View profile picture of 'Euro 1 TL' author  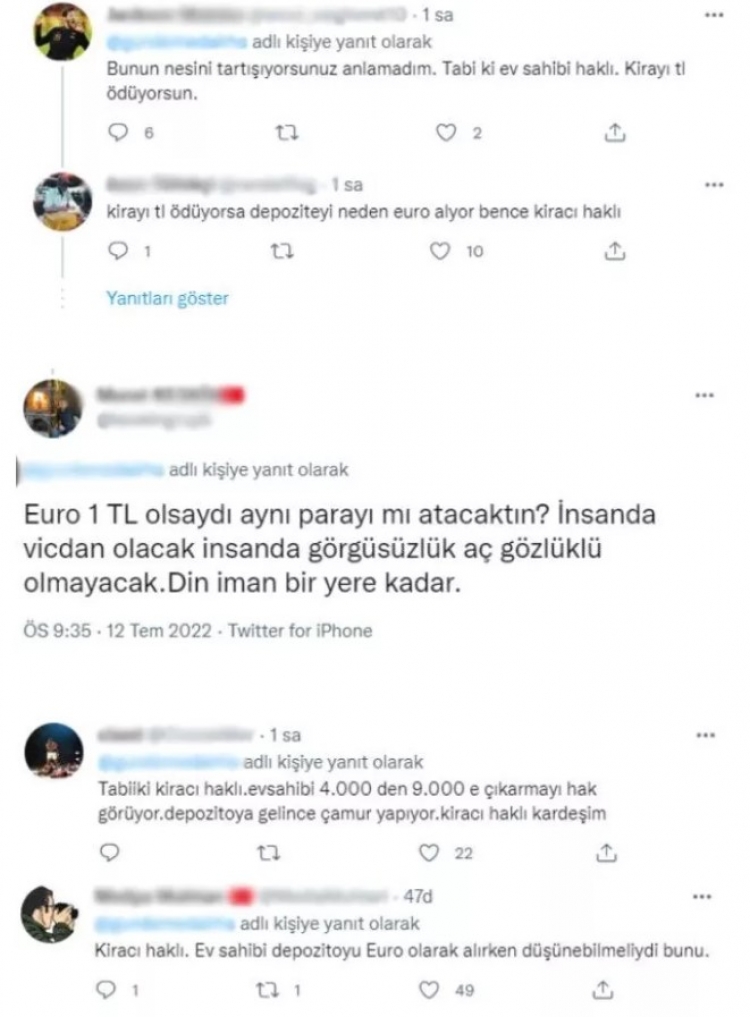[53, 409]
